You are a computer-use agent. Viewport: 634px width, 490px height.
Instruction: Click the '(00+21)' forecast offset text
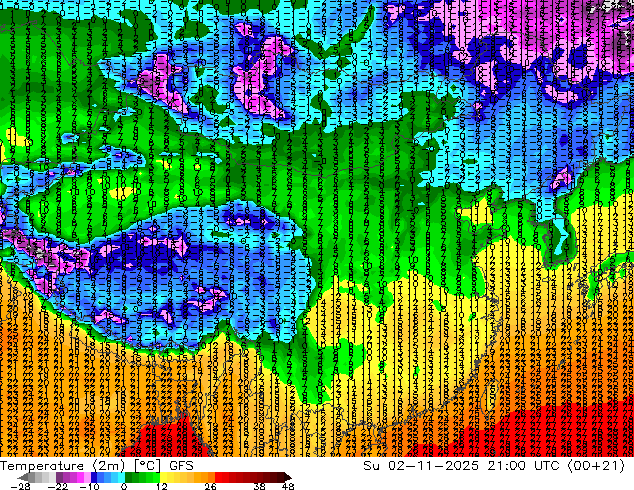click(596, 466)
